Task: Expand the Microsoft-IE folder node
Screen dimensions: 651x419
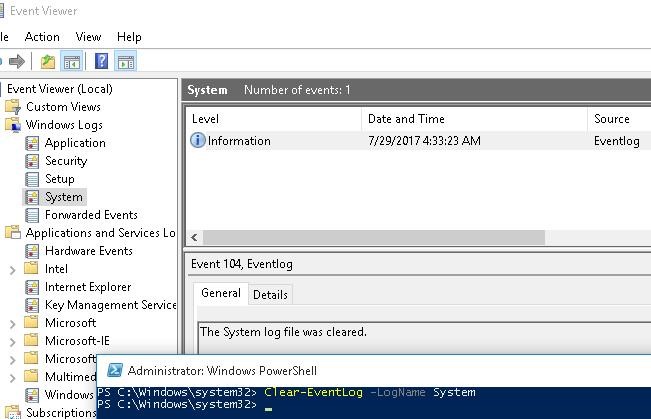Action: click(12, 341)
